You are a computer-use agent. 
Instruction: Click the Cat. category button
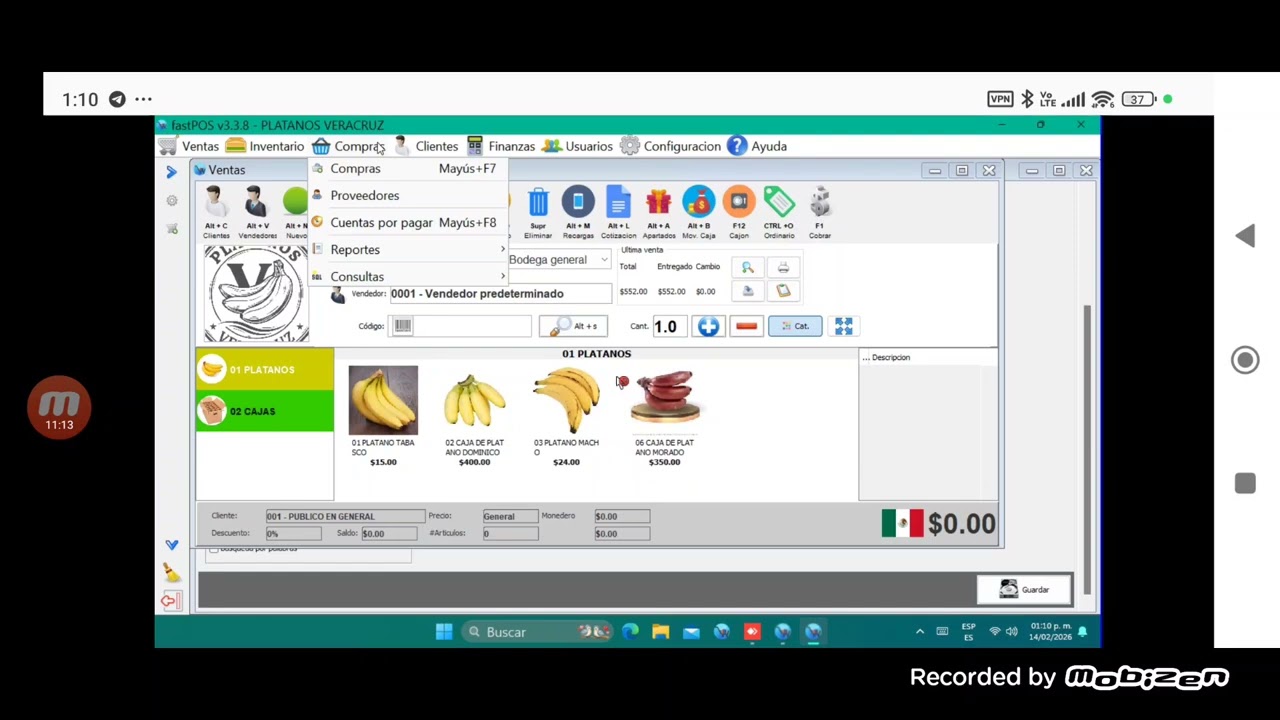795,326
